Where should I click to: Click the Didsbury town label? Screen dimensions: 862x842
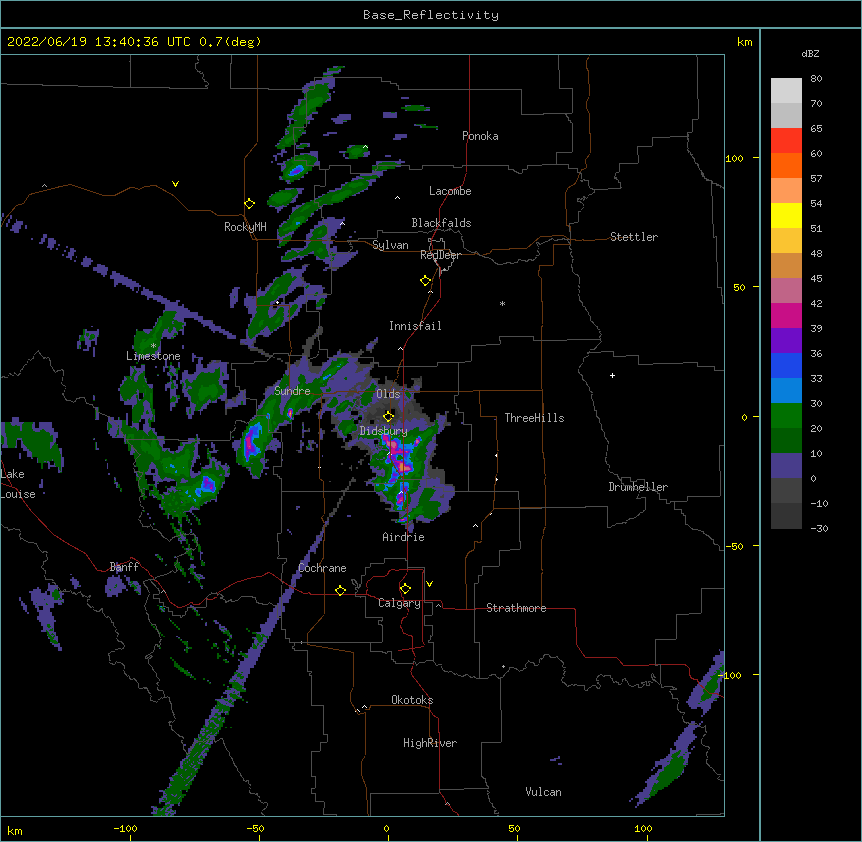point(383,431)
